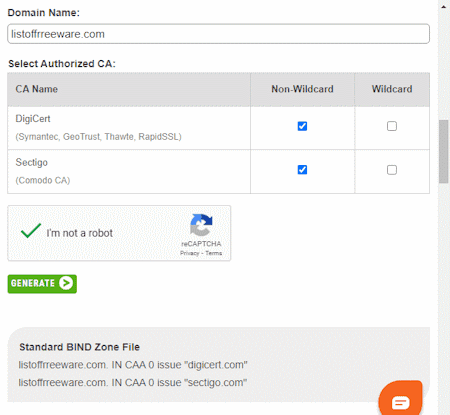Click the scrollbar up arrow
The height and width of the screenshot is (415, 450).
444,7
